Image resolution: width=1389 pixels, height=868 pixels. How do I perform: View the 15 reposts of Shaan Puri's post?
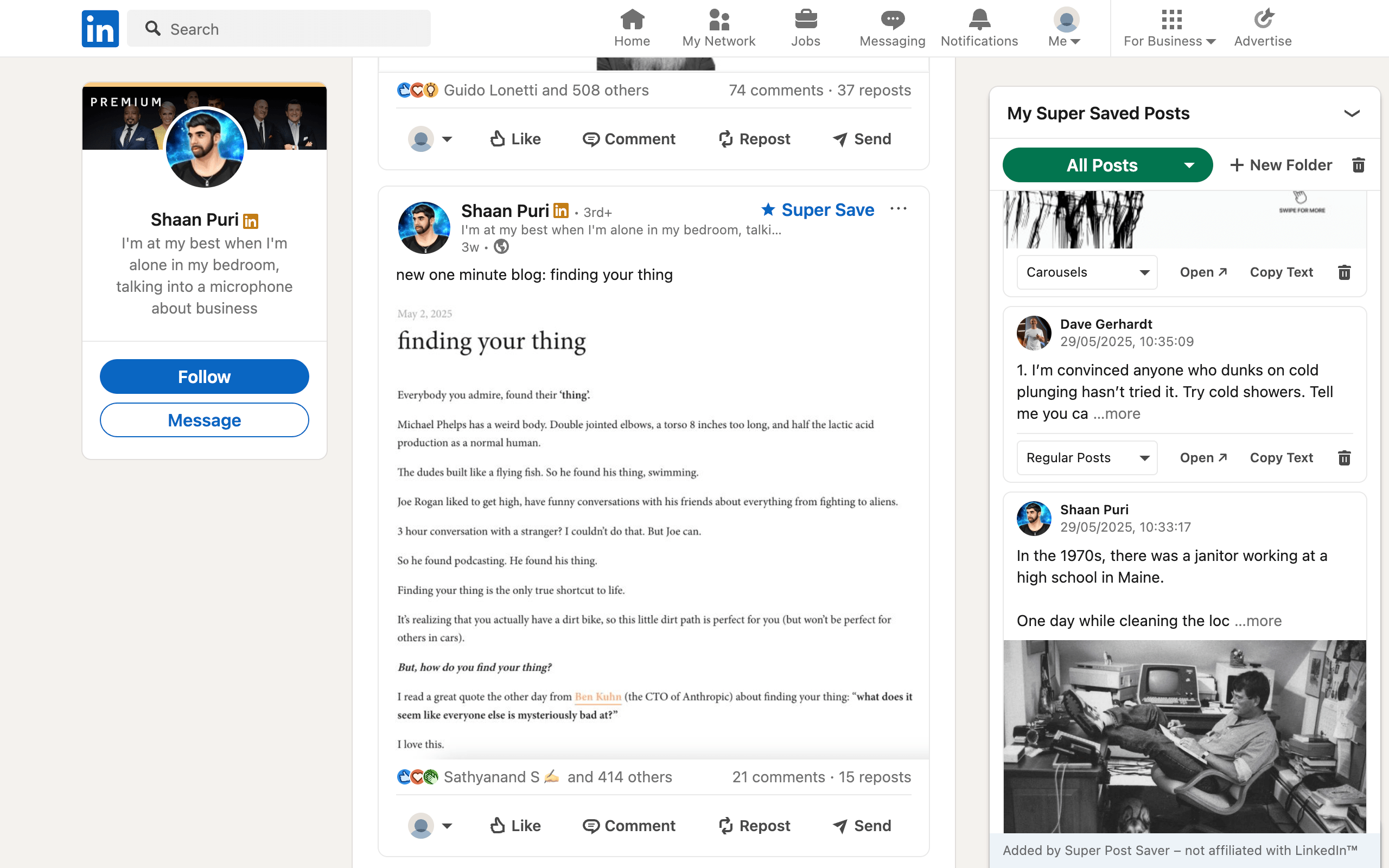point(875,777)
